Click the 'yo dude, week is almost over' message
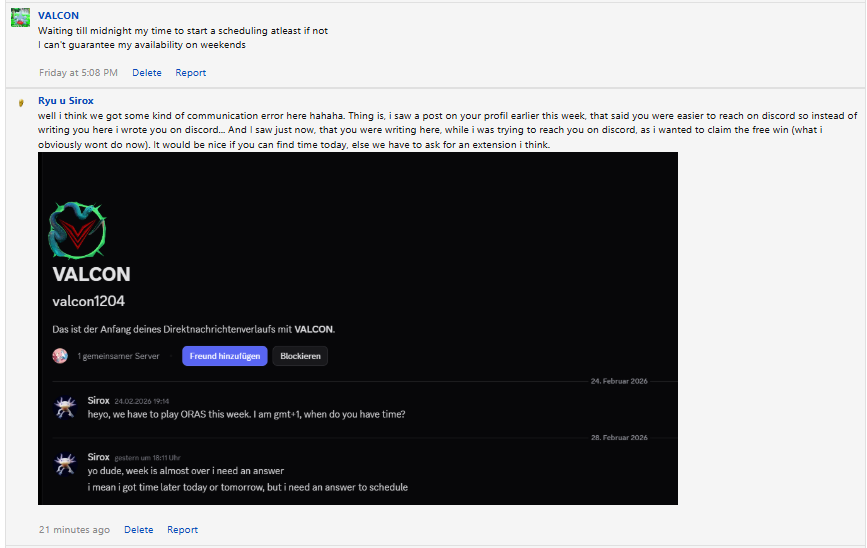867x548 pixels. click(185, 471)
